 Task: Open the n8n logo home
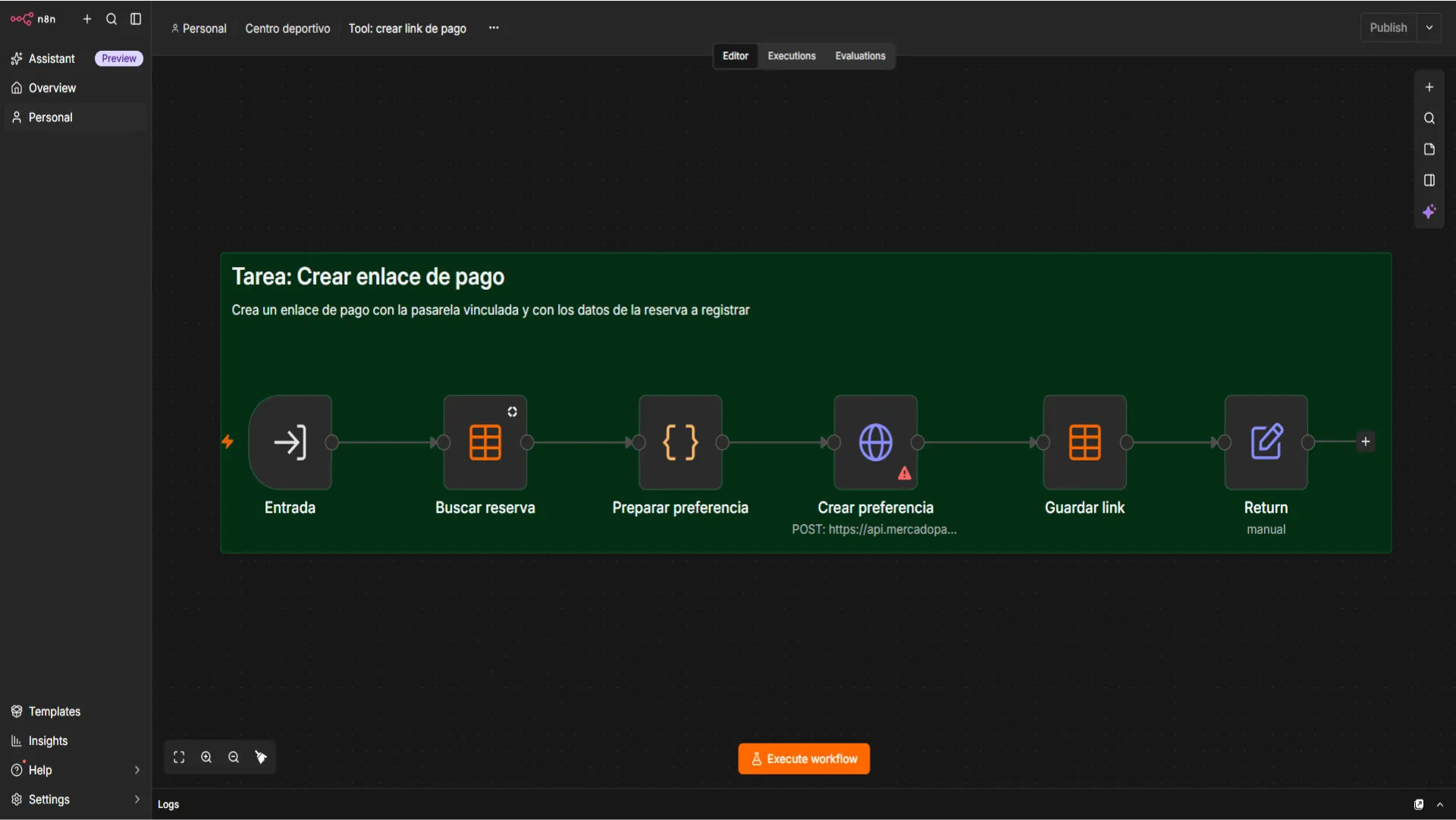33,19
